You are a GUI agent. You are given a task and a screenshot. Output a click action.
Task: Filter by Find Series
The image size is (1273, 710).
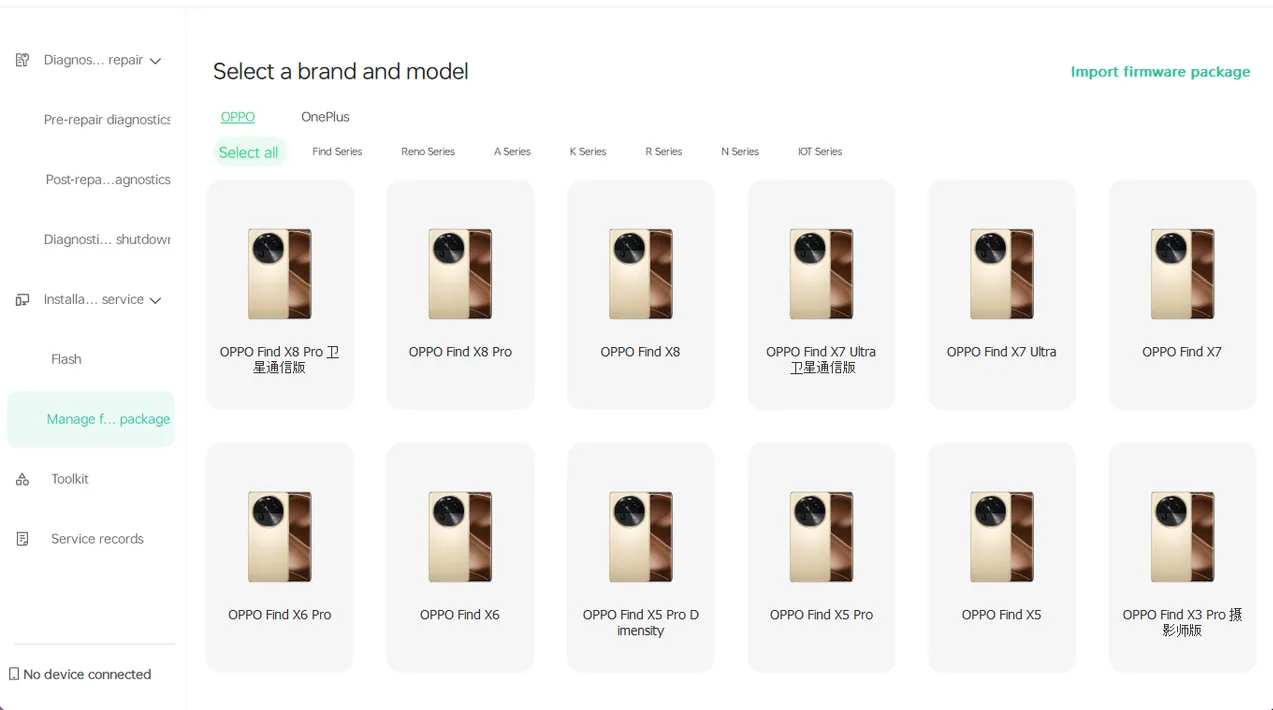(337, 152)
